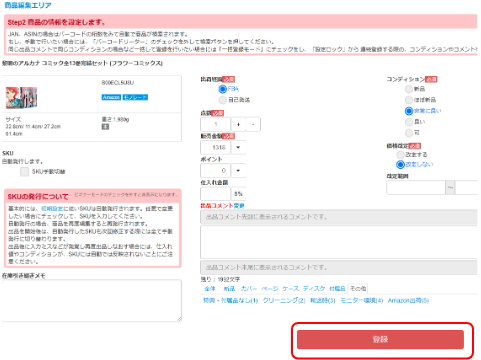Click the purchase cost input field
This screenshot has width=481, height=360.
click(215, 194)
